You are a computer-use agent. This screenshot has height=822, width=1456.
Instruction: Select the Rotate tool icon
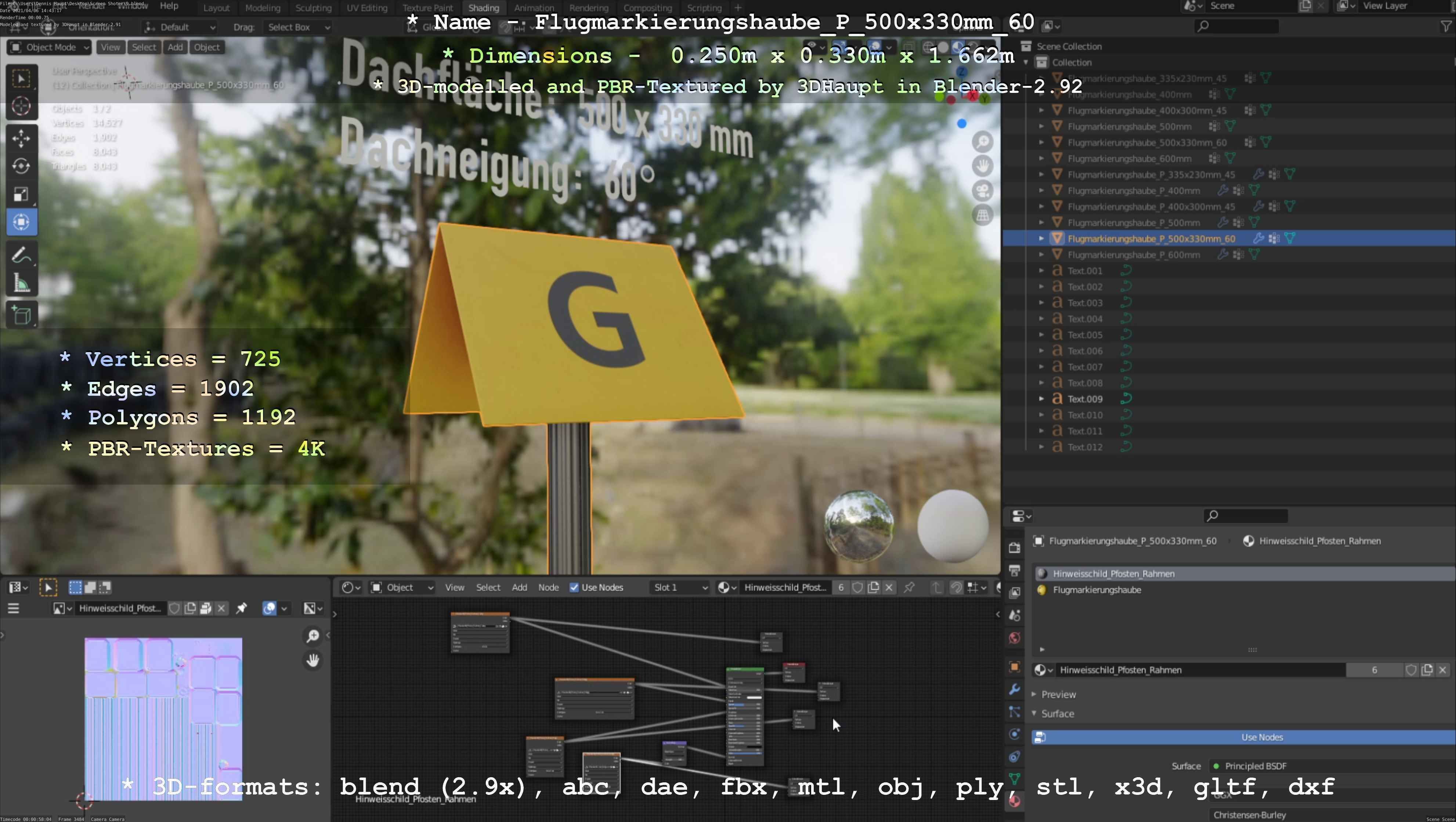tap(21, 166)
